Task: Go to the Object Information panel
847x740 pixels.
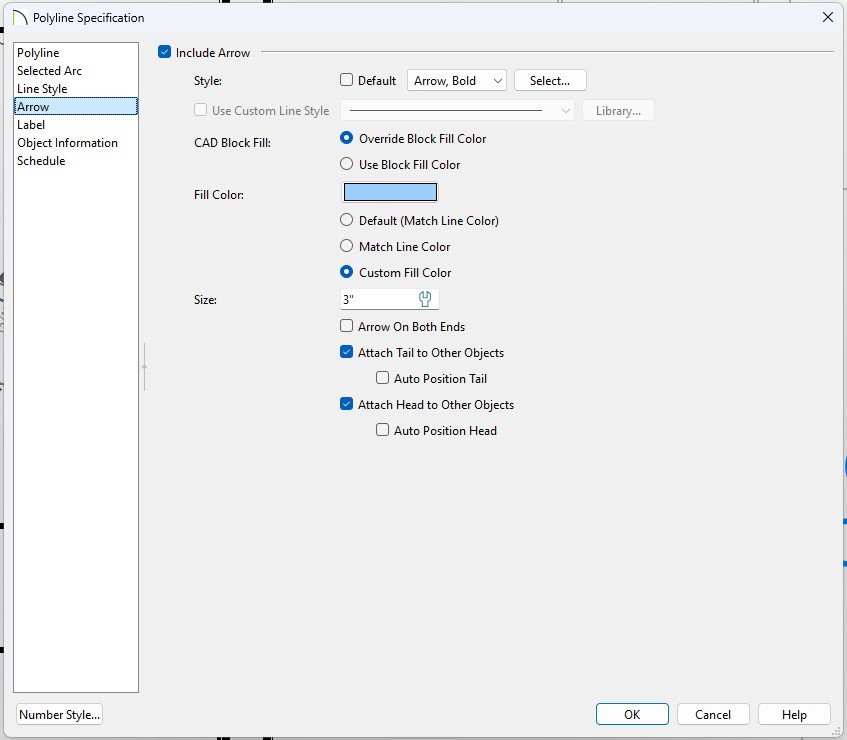Action: tap(67, 143)
